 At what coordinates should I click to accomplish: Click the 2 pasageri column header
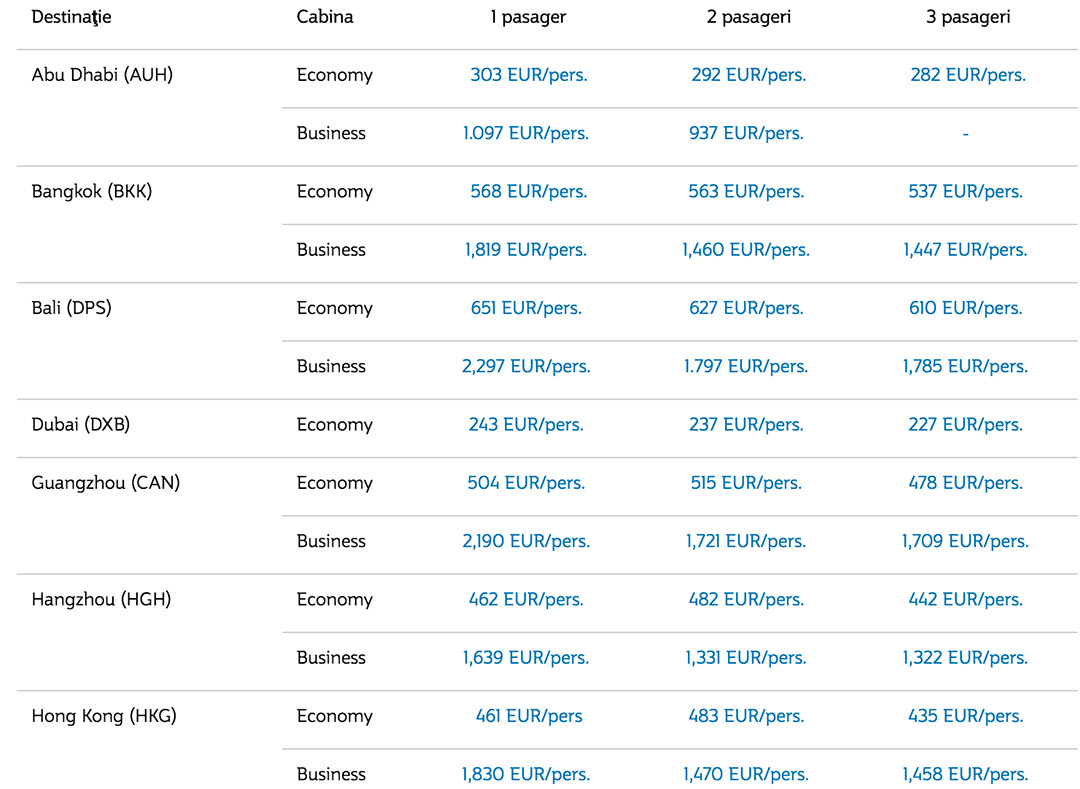(748, 17)
